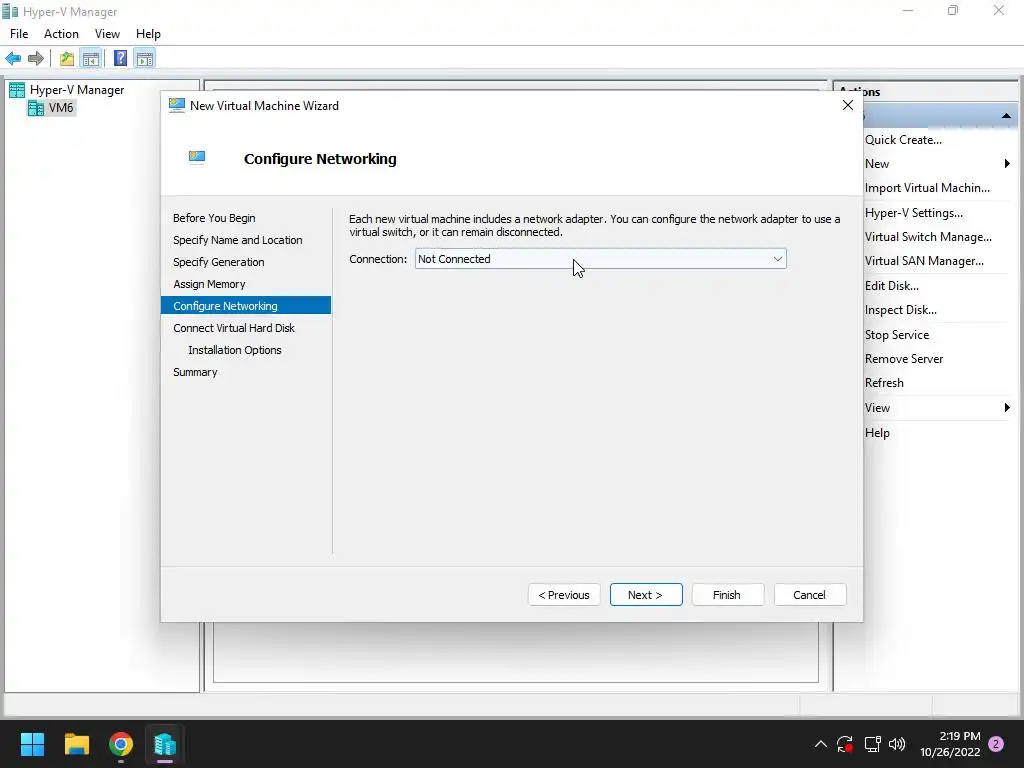Expand the View submenu arrow in Actions pane

1006,408
